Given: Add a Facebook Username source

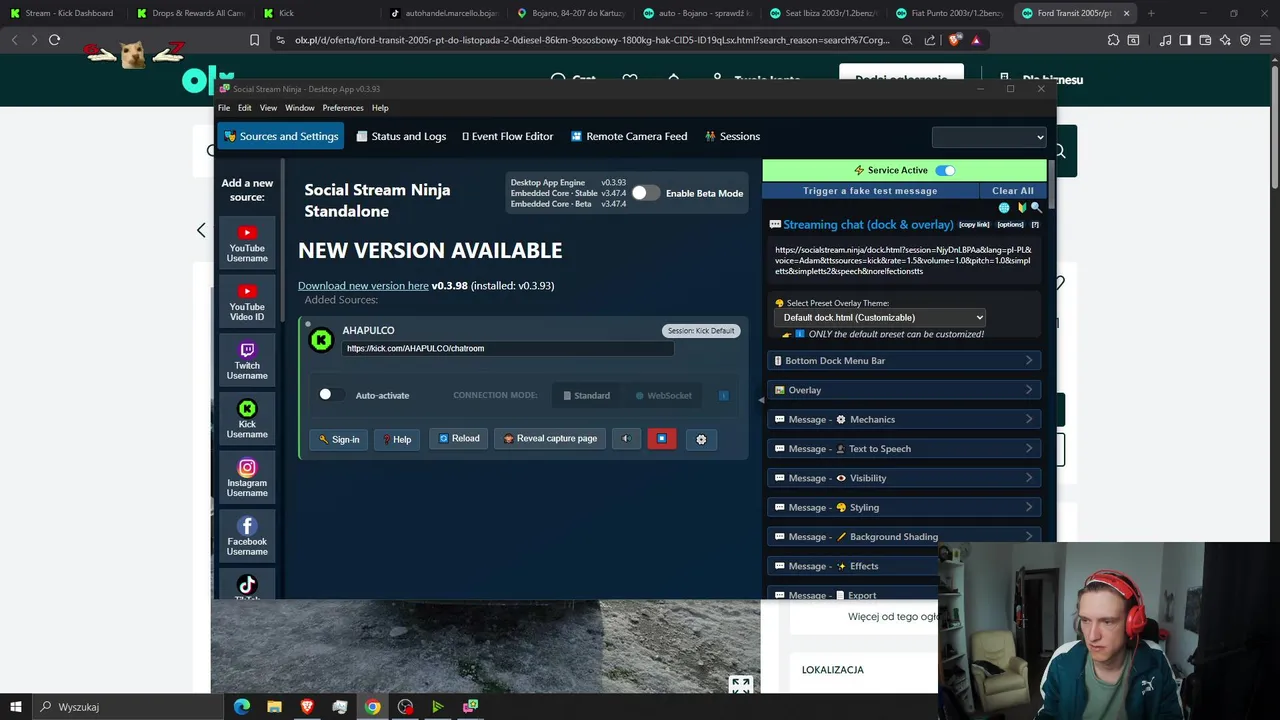Looking at the screenshot, I should pos(247,536).
